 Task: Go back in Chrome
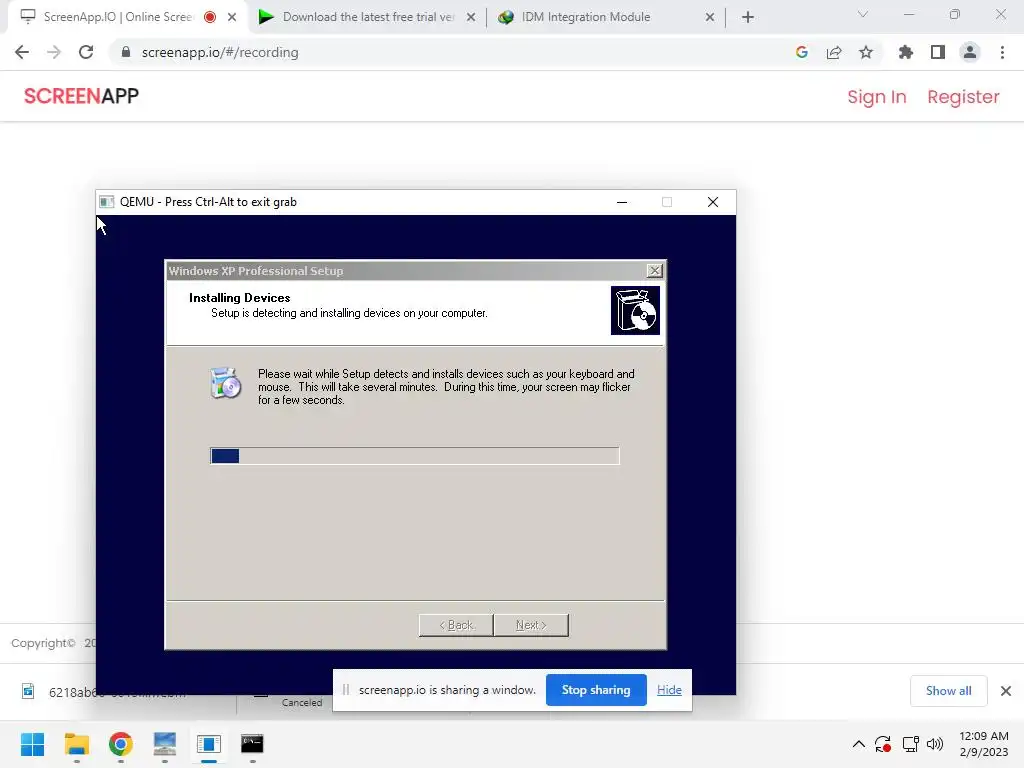click(22, 52)
